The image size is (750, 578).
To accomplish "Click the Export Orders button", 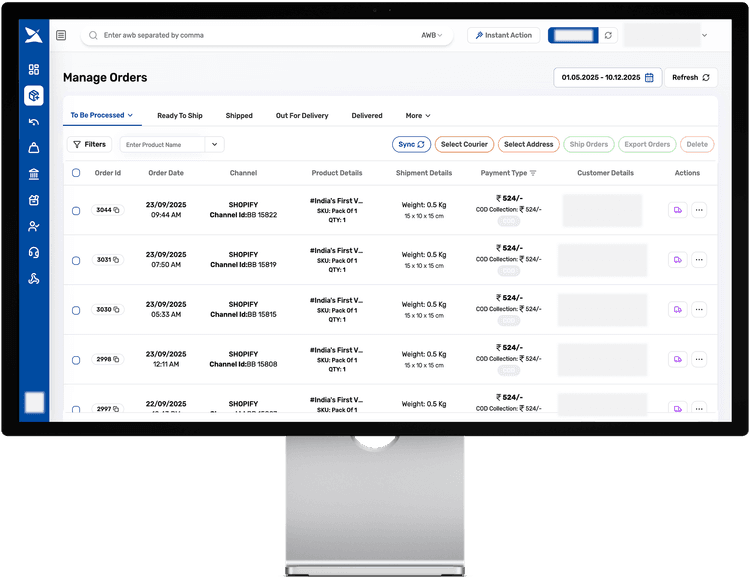I will pos(647,144).
